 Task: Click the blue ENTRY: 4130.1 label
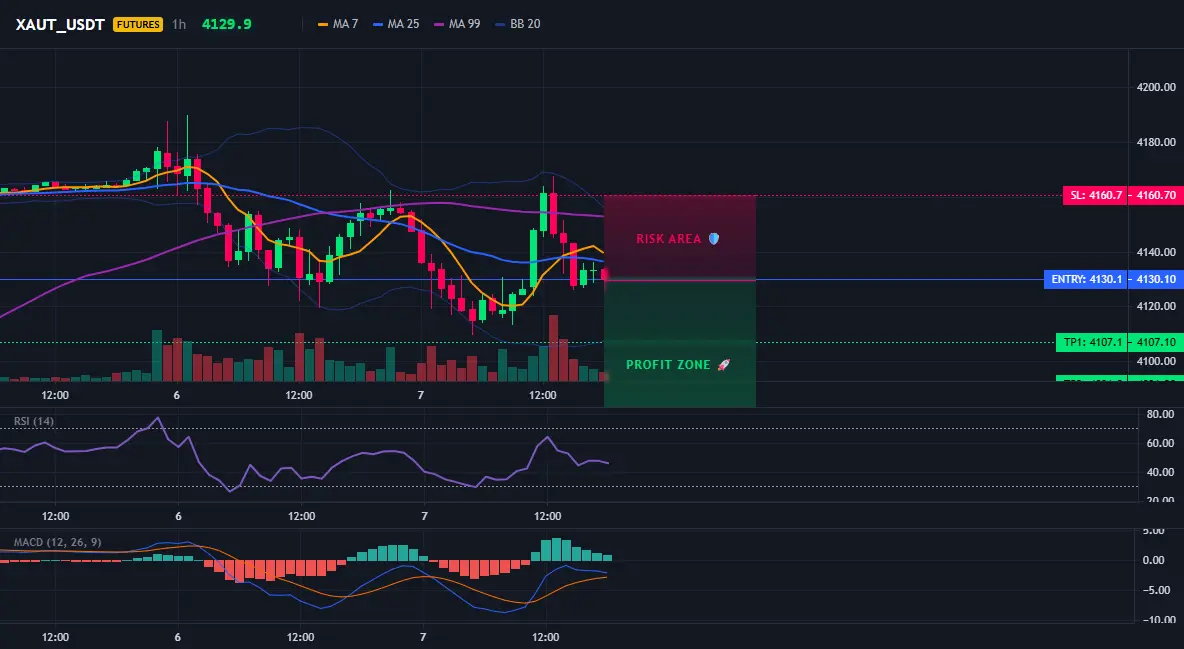tap(1086, 280)
